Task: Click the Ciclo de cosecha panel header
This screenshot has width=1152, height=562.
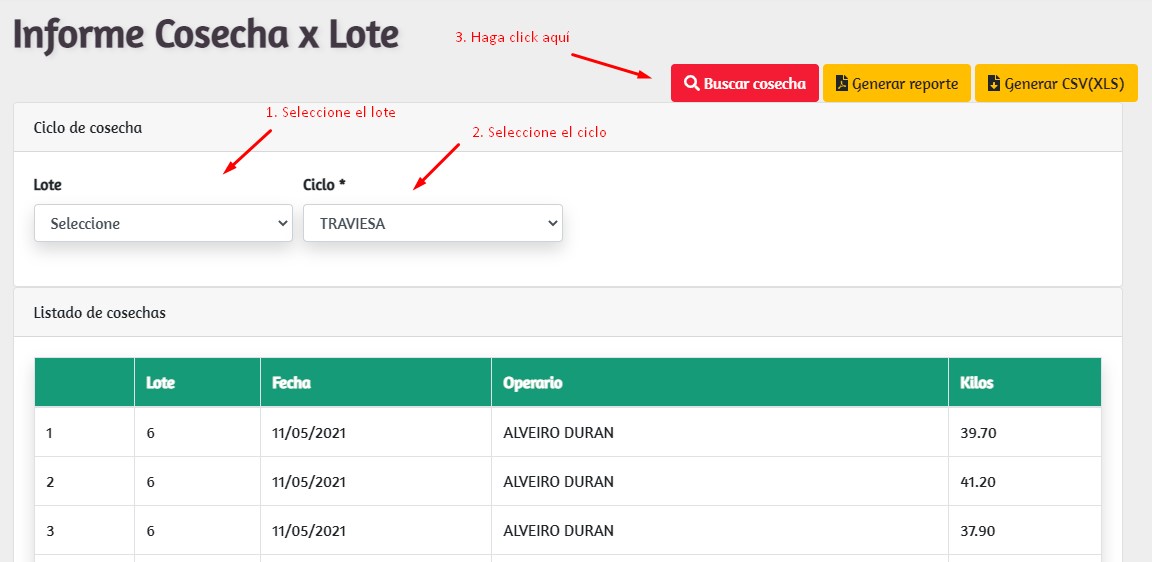Action: 88,128
